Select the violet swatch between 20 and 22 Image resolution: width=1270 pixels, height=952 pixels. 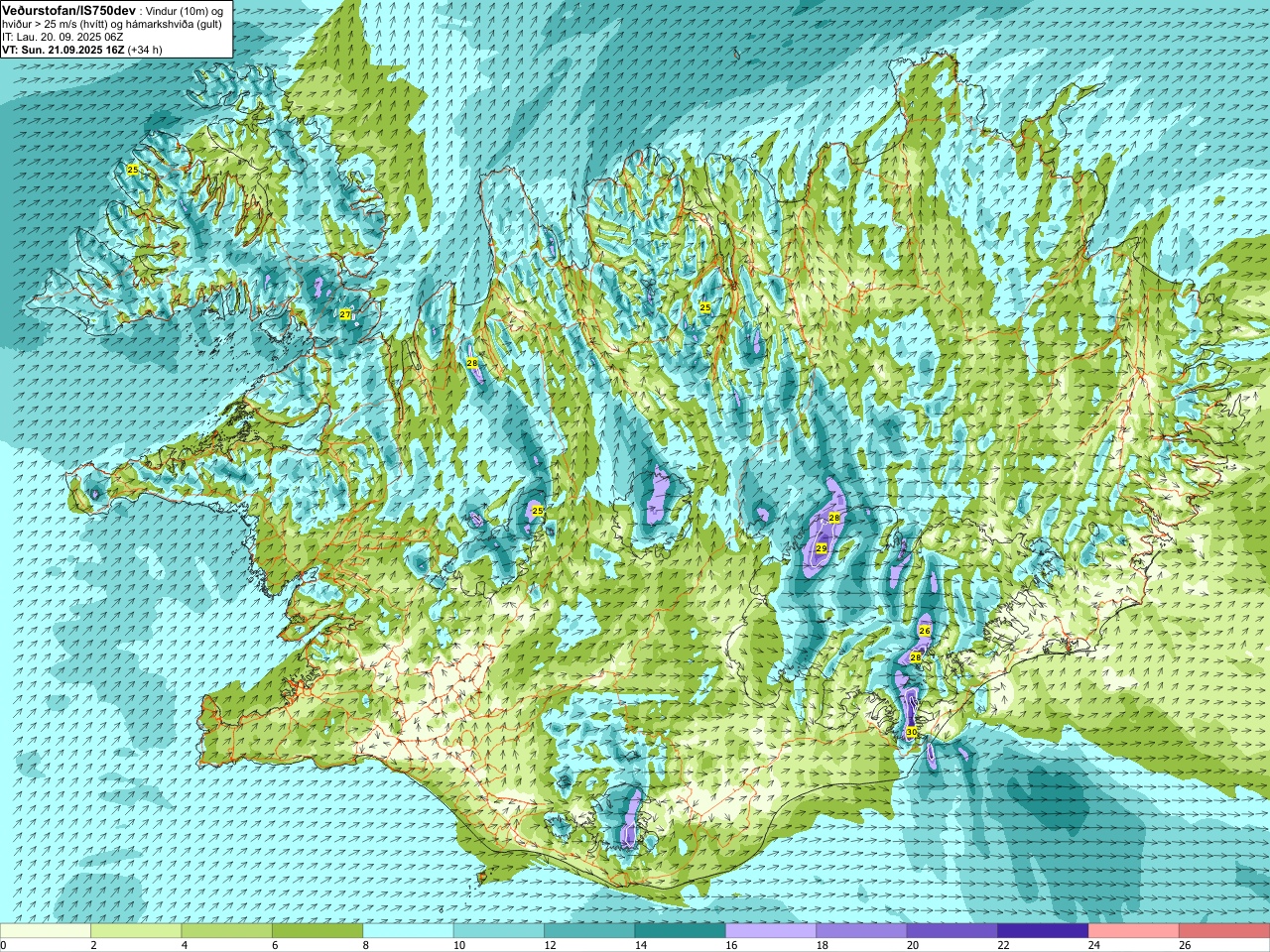pyautogui.click(x=952, y=931)
